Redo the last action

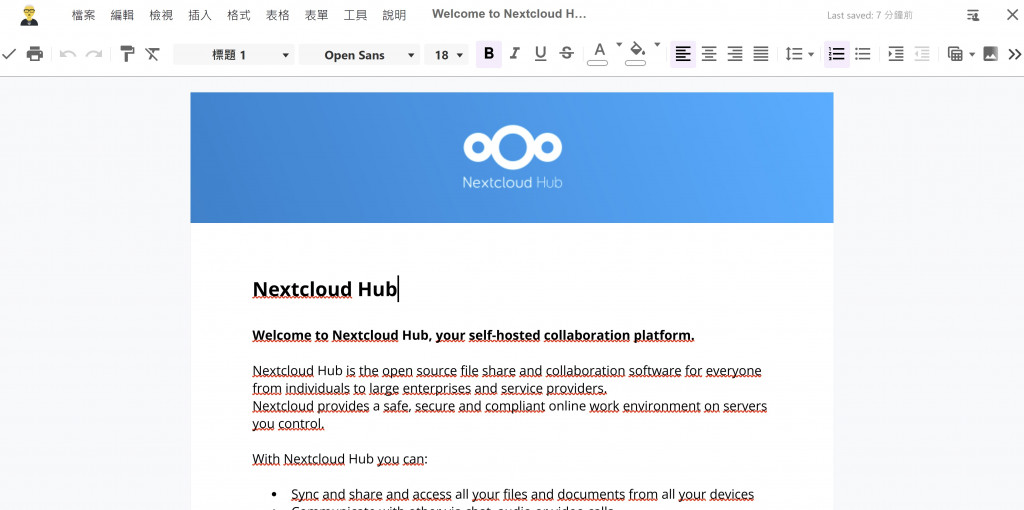[x=94, y=54]
